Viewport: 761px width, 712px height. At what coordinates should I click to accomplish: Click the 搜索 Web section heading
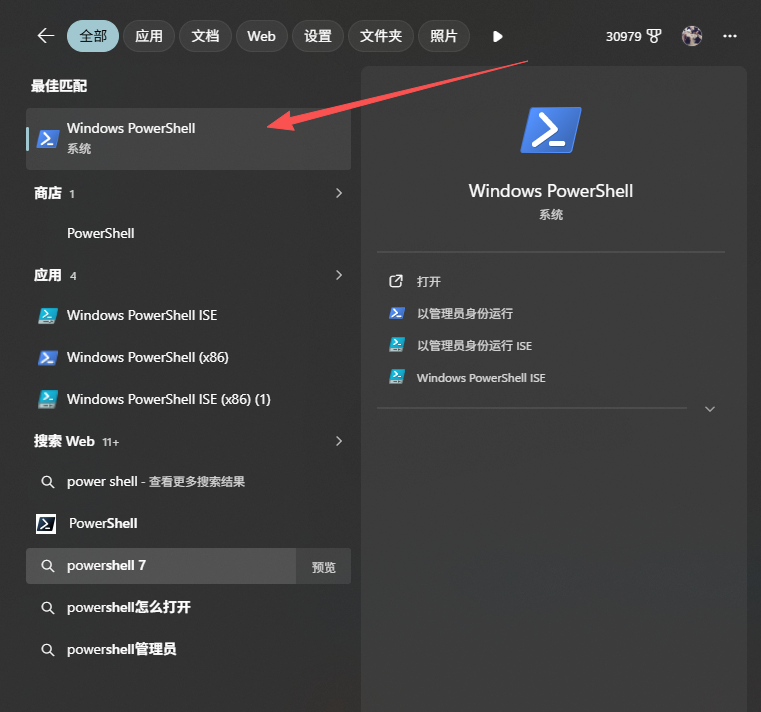(64, 441)
